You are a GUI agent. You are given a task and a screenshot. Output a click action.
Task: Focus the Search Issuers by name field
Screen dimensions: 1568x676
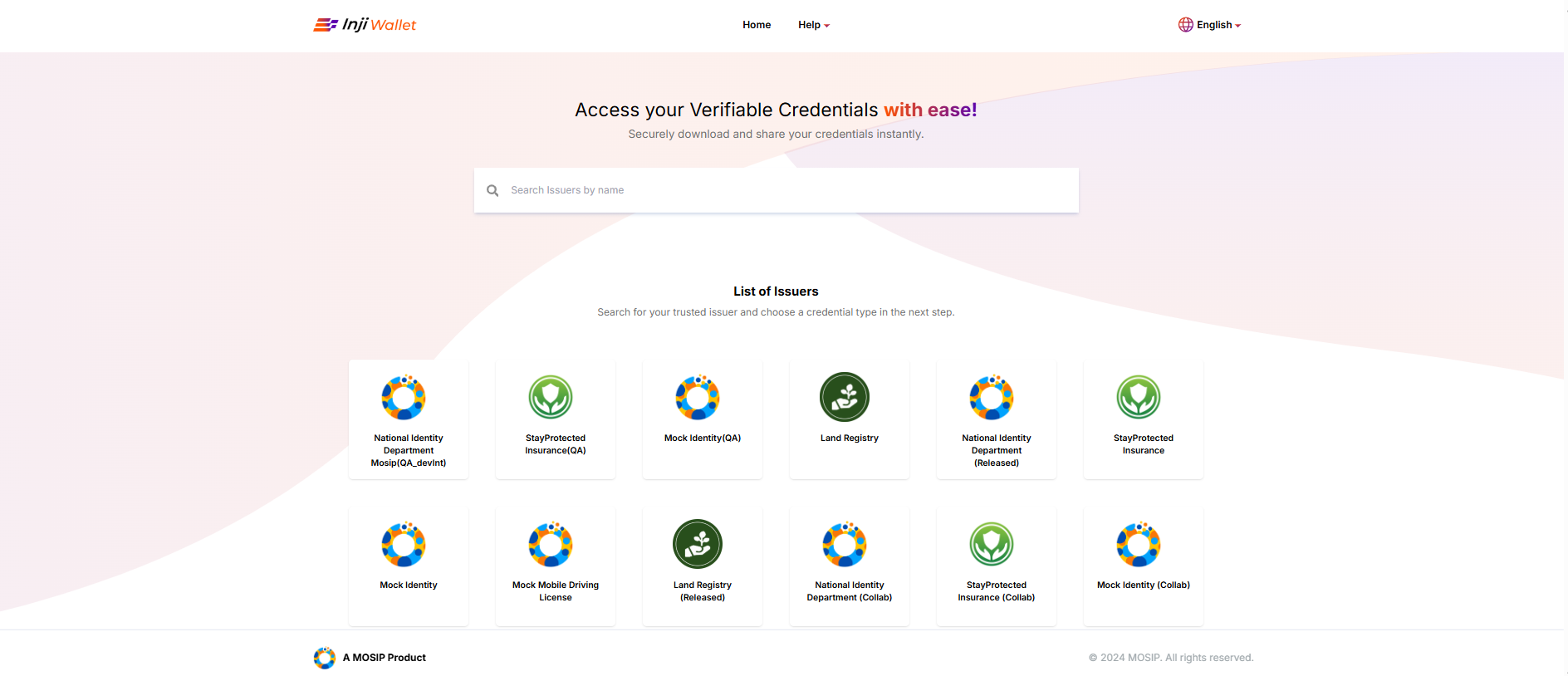[x=789, y=190]
